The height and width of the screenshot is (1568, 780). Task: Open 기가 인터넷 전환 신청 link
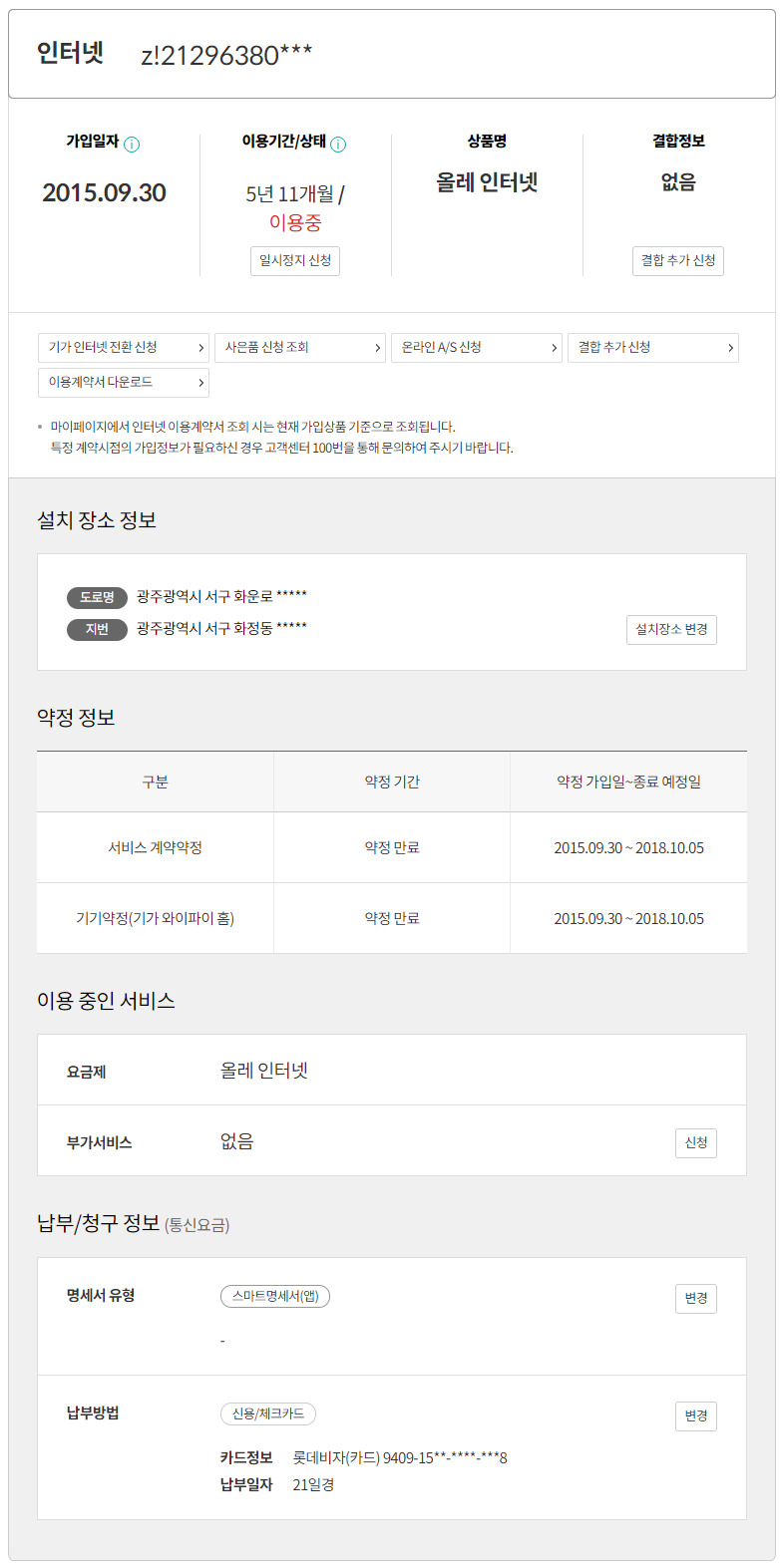[x=123, y=348]
